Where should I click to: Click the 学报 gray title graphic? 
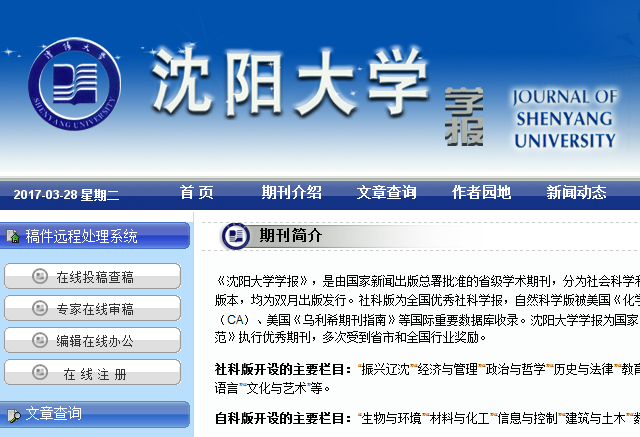(x=464, y=117)
